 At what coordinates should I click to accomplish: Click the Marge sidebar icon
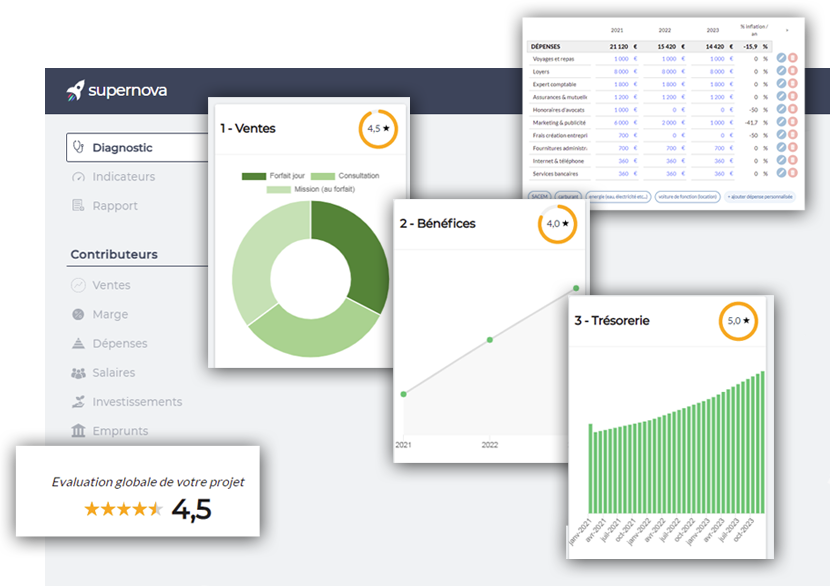79,314
